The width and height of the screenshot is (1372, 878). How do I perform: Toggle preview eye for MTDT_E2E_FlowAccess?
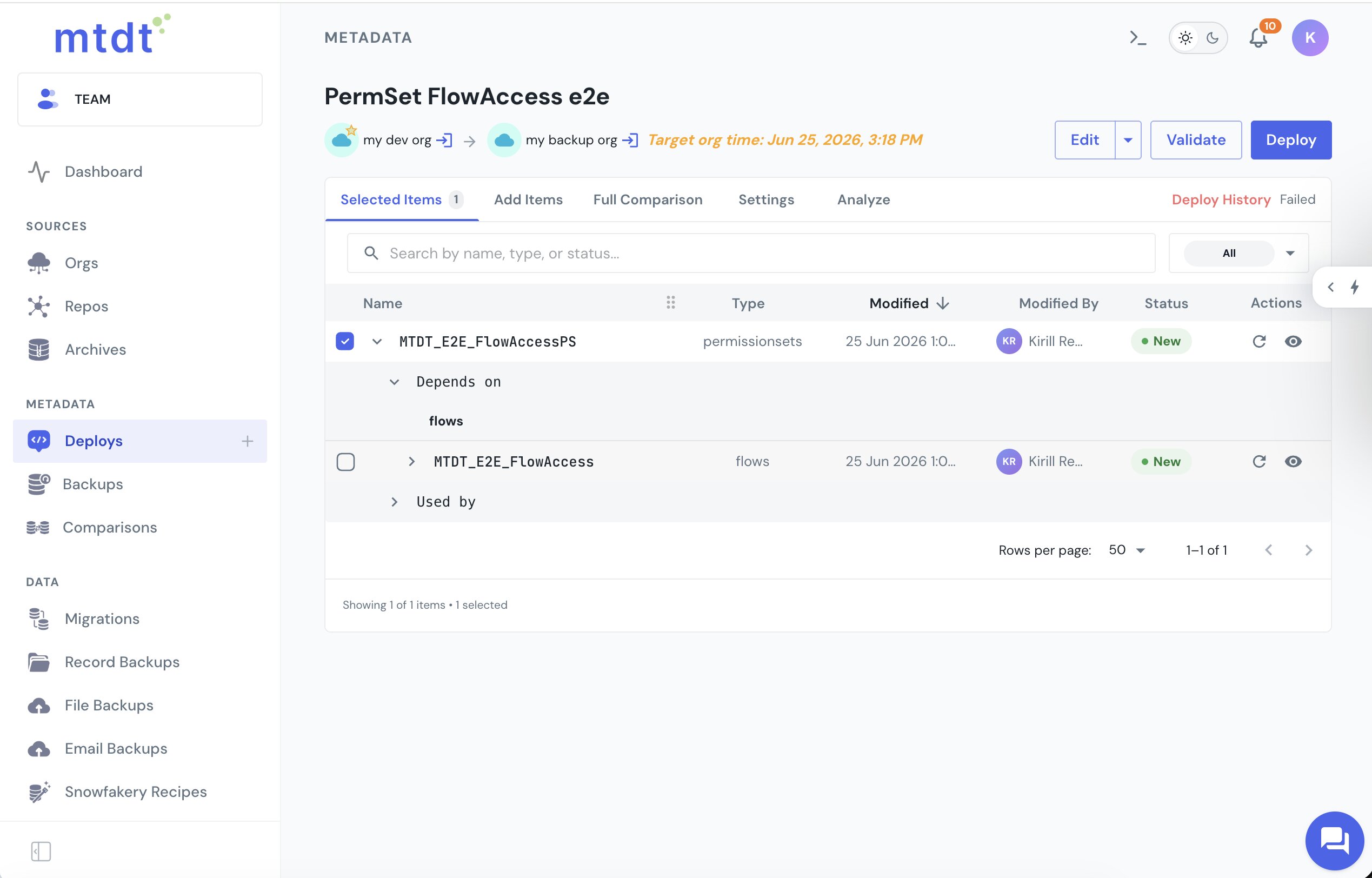pyautogui.click(x=1293, y=461)
